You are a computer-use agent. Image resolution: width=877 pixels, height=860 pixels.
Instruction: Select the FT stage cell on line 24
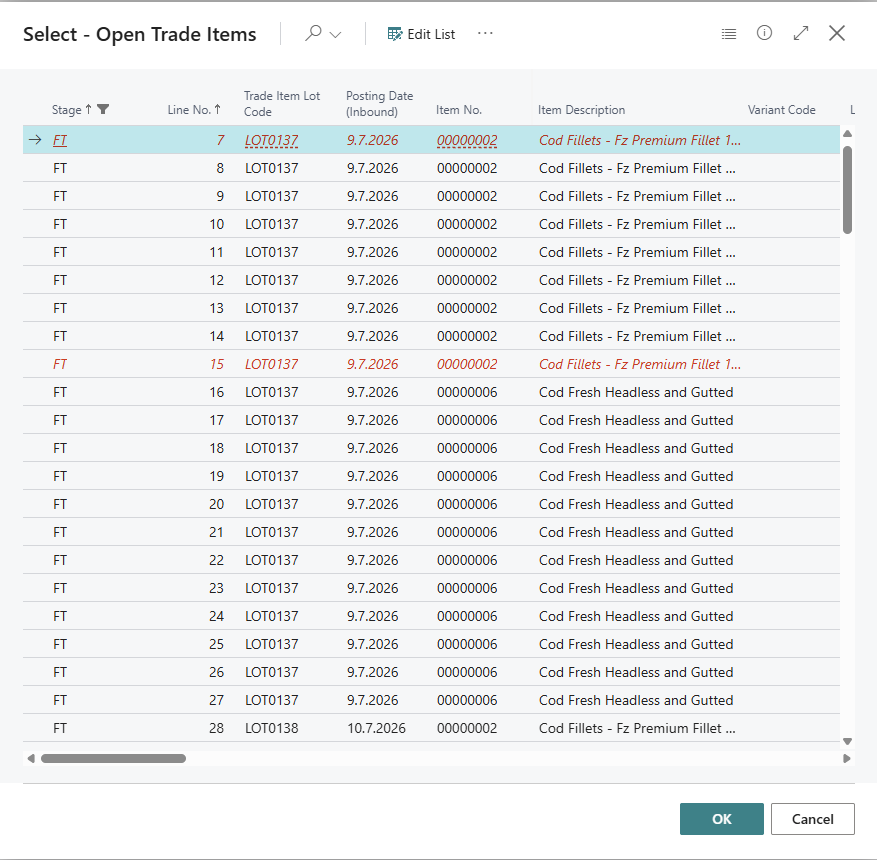pos(60,616)
